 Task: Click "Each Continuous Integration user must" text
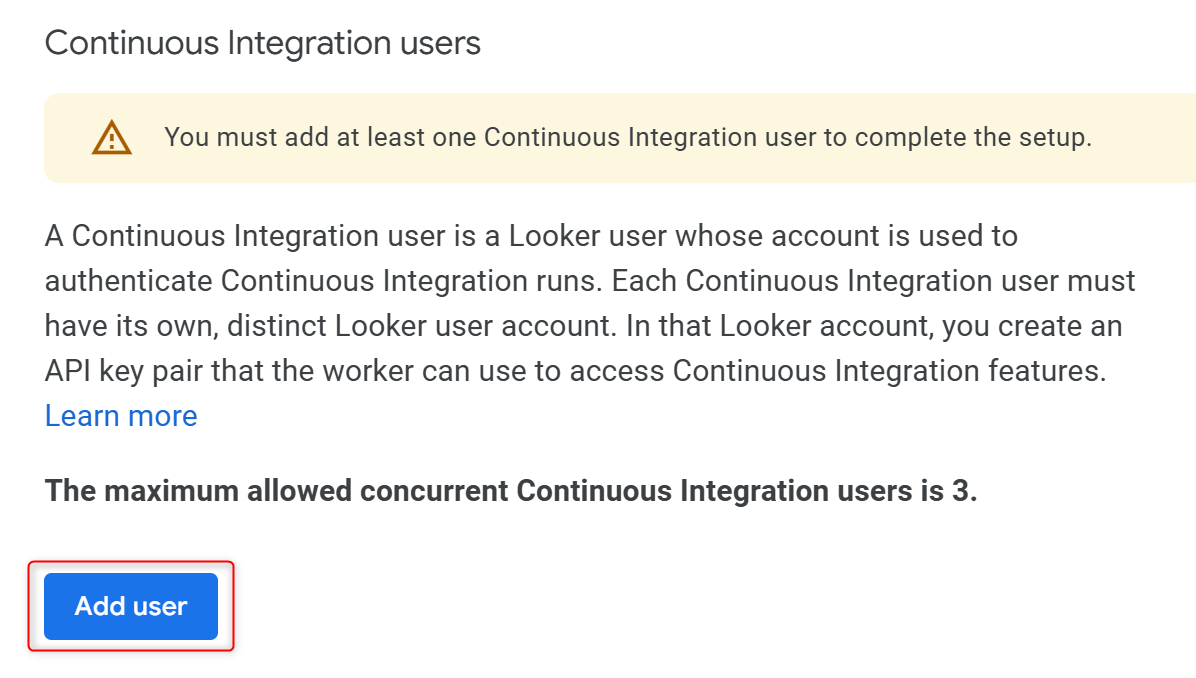click(874, 281)
